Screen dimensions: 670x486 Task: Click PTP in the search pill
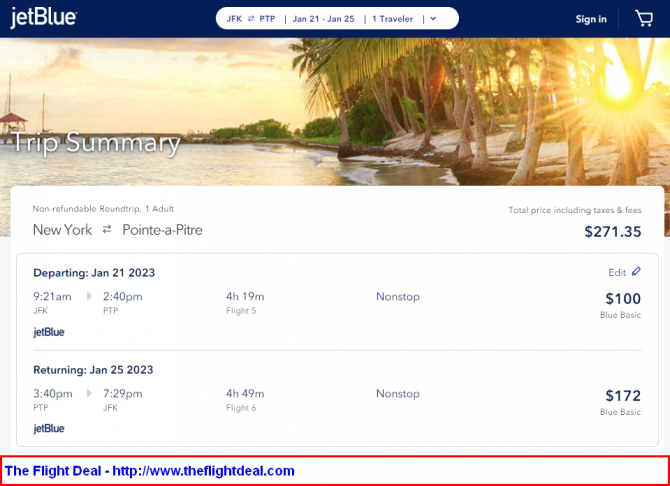pyautogui.click(x=267, y=19)
